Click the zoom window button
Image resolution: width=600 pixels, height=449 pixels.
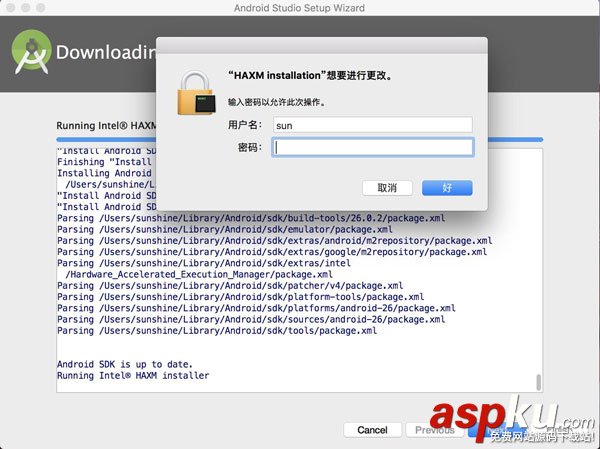(41, 8)
